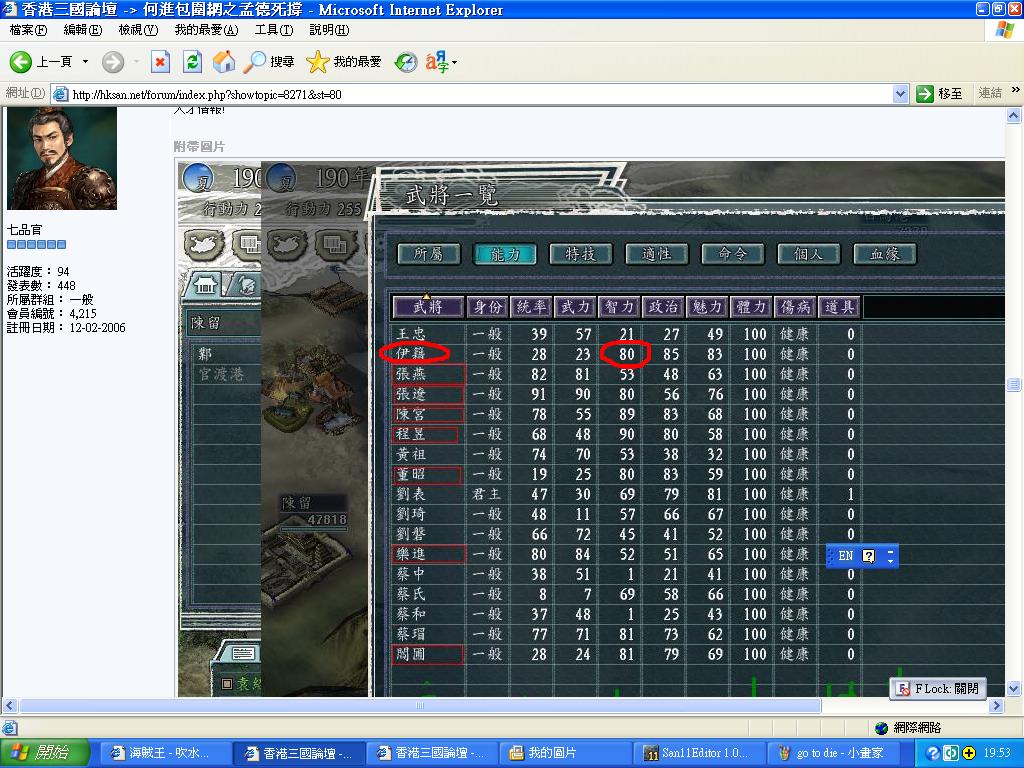Open the 檔案(F) menu

(x=28, y=30)
